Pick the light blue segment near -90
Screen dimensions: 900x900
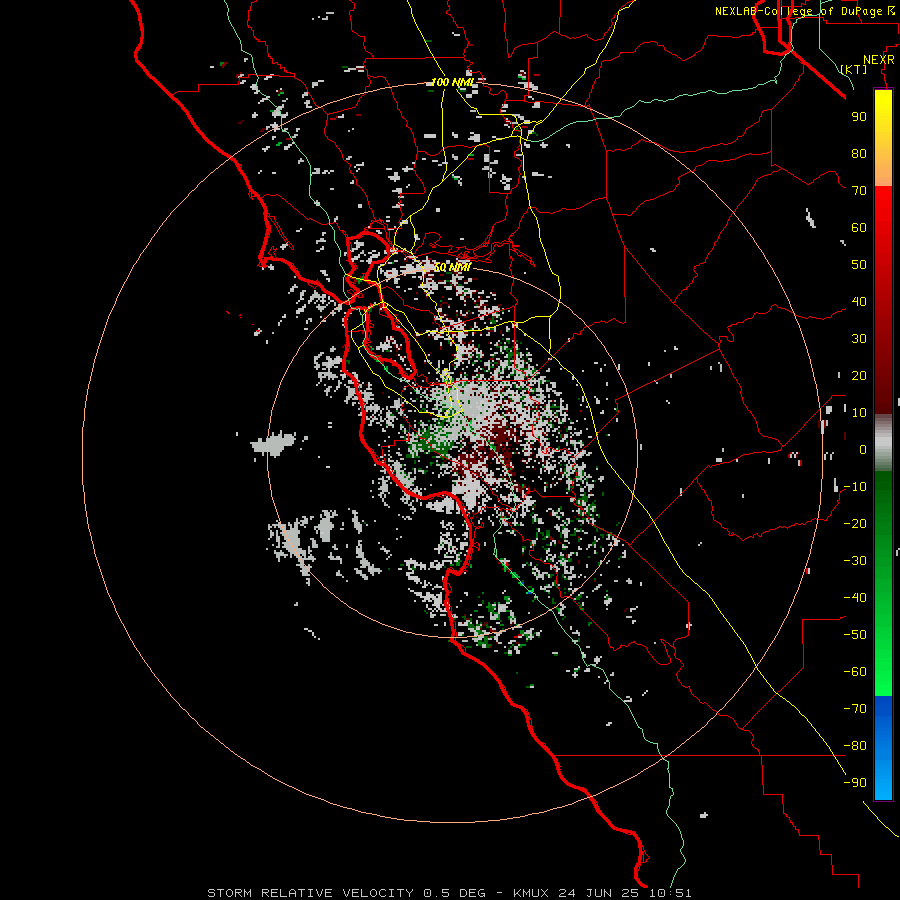point(883,783)
